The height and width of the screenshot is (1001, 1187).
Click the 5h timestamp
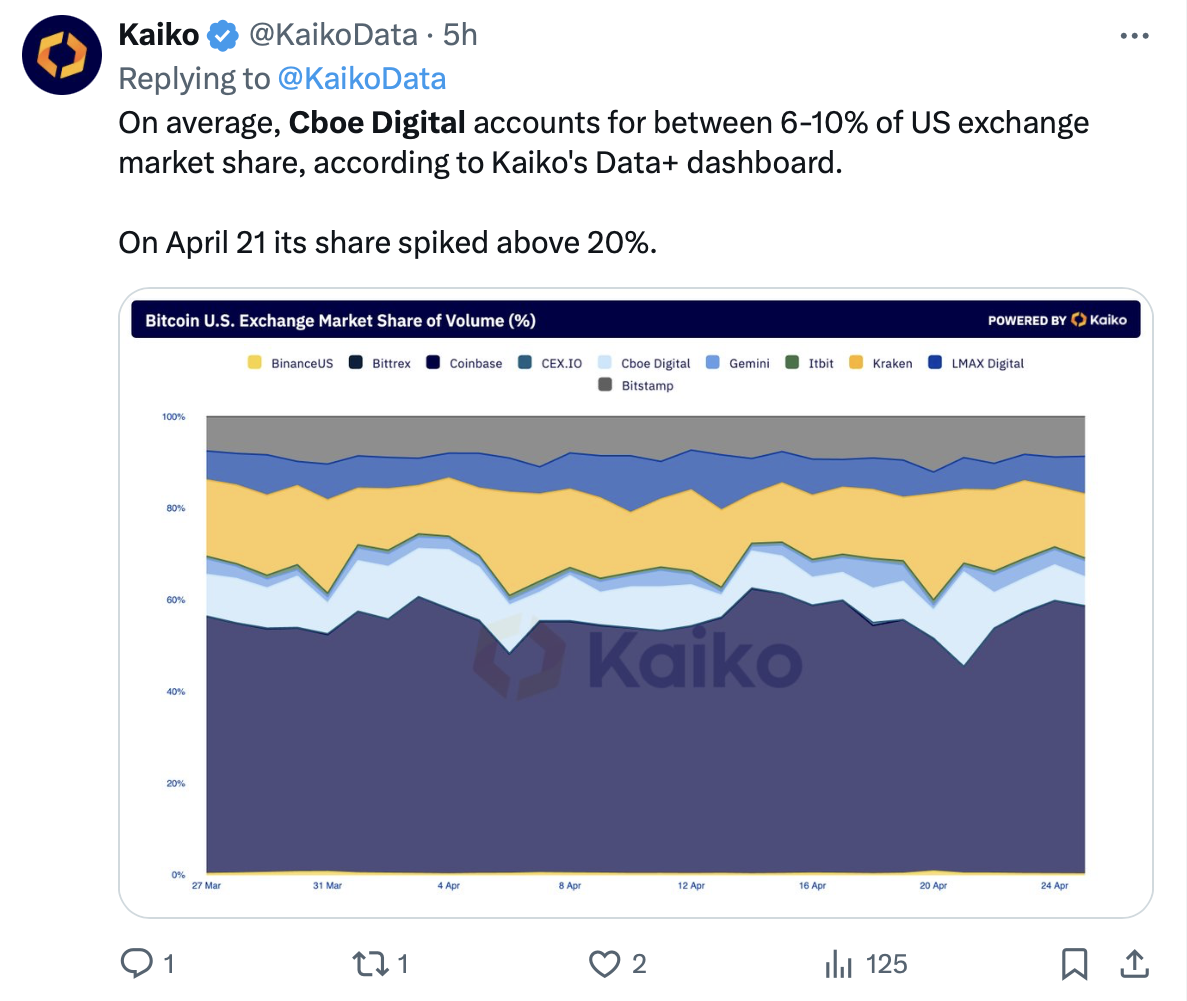click(460, 36)
